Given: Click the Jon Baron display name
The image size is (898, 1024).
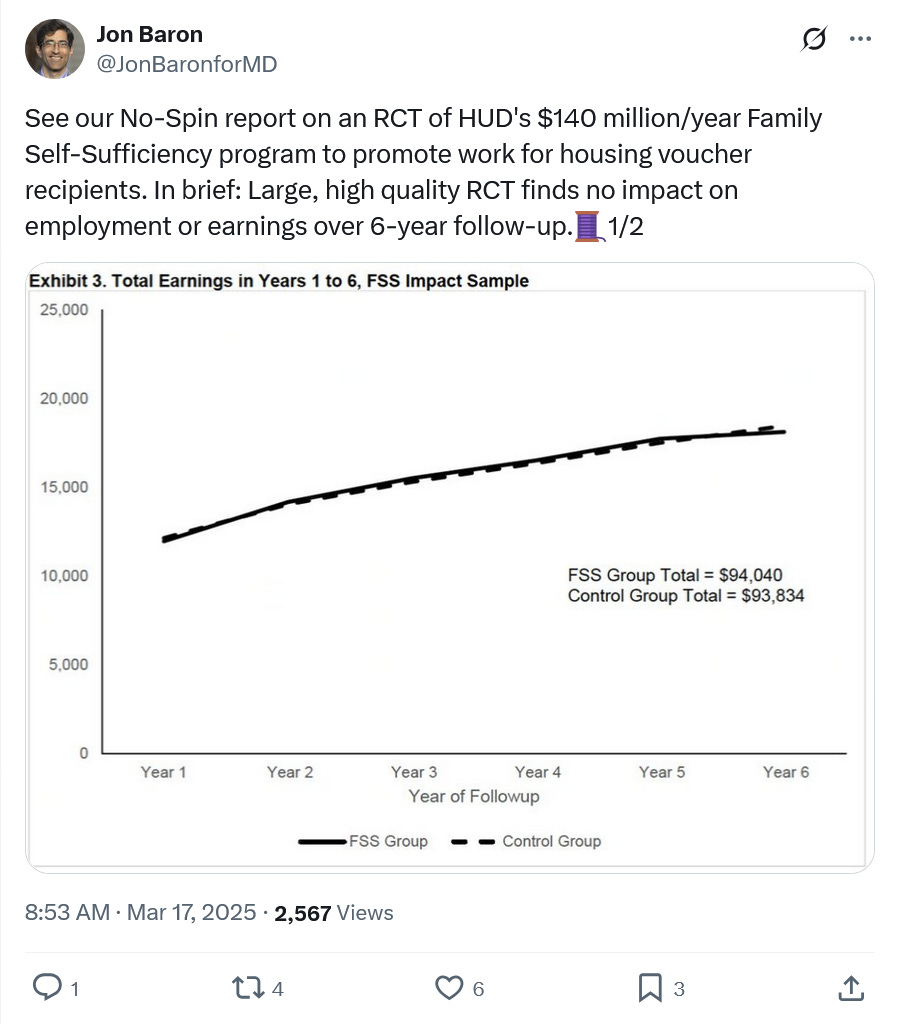Looking at the screenshot, I should click(150, 34).
